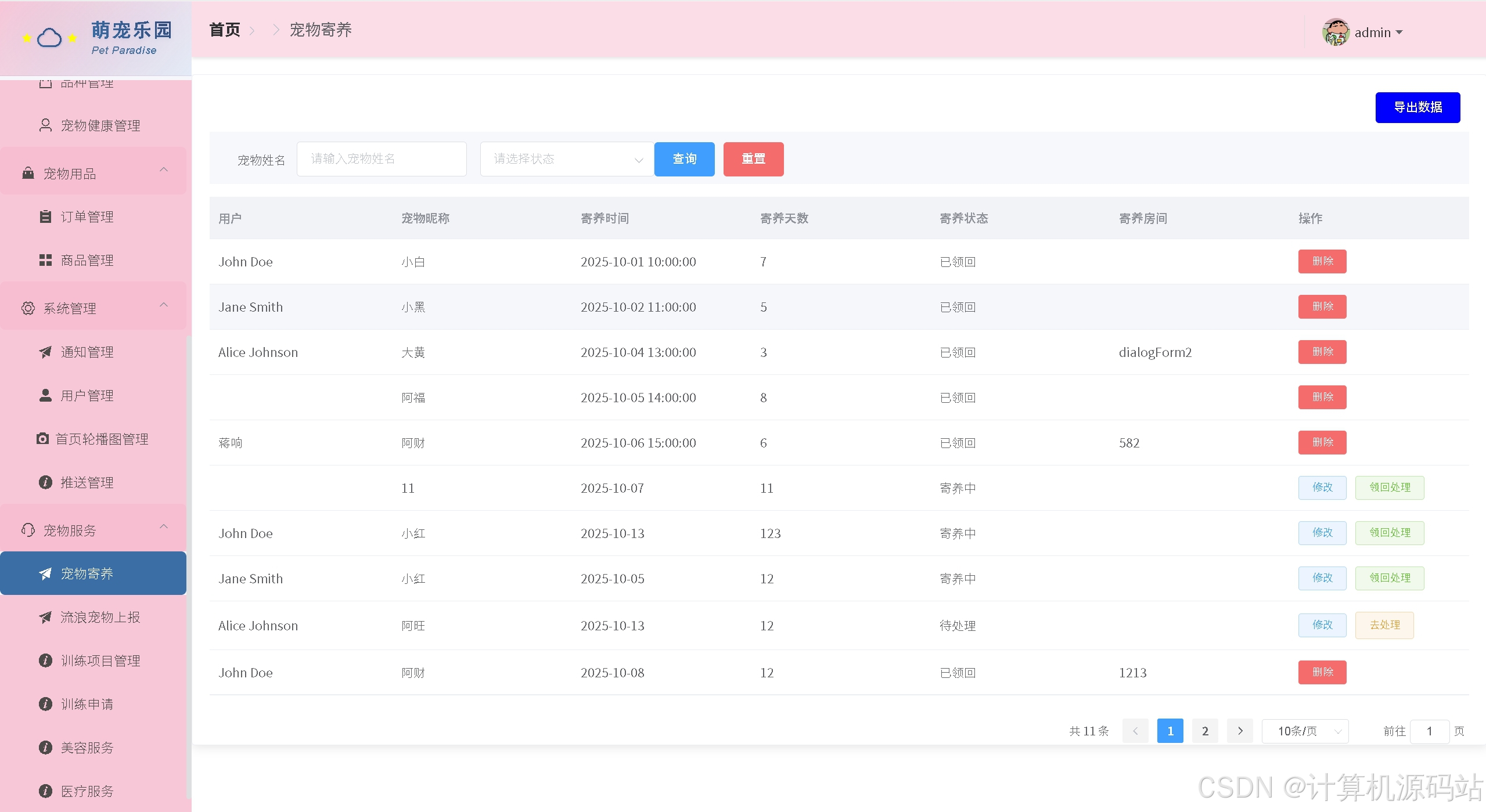1486x812 pixels.
Task: Click 去处理 for the 阿旺 pending row
Action: point(1384,625)
